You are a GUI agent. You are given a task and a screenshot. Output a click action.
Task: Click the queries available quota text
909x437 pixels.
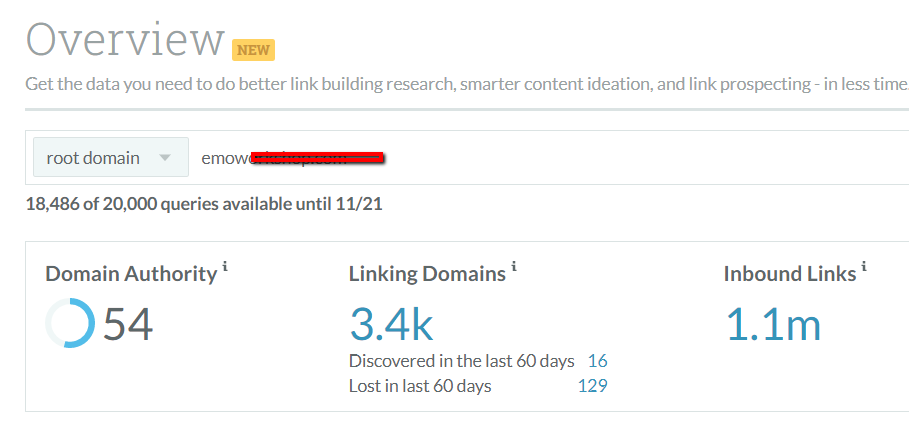203,205
